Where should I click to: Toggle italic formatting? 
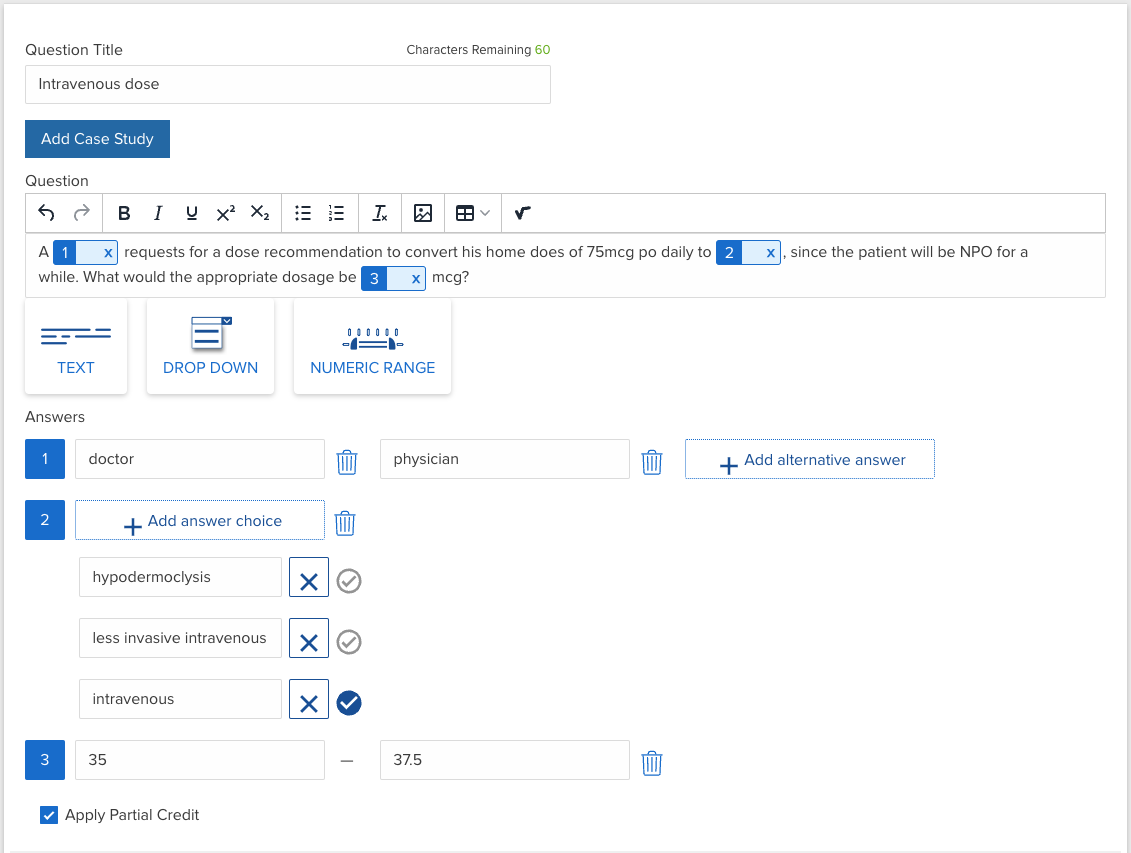pyautogui.click(x=158, y=213)
